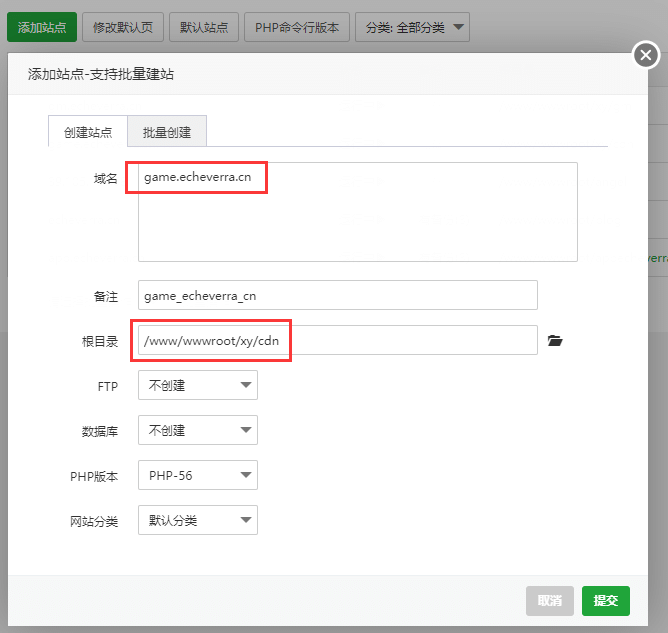Choose PHP版本 from PHP-56 dropdown
Screen dimensions: 668x633
tap(198, 475)
